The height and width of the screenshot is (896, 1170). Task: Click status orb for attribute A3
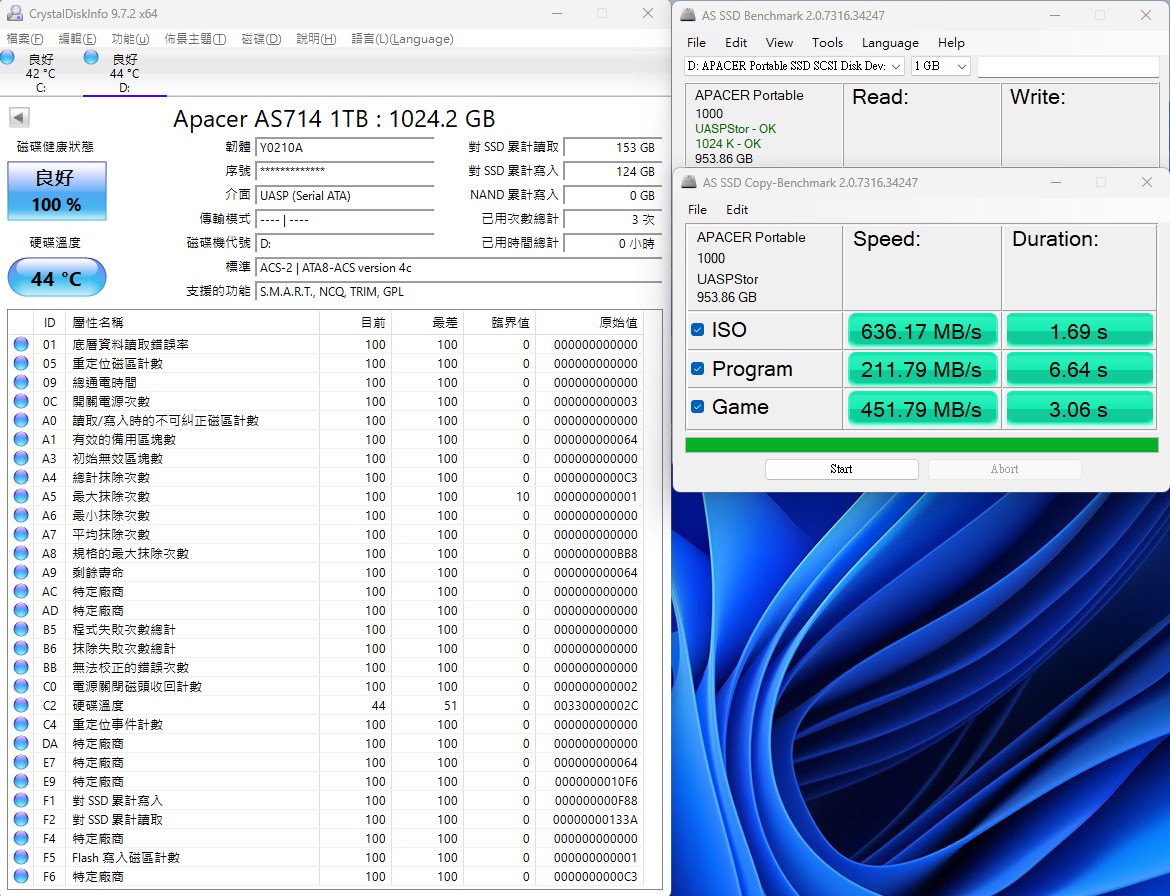pos(21,458)
